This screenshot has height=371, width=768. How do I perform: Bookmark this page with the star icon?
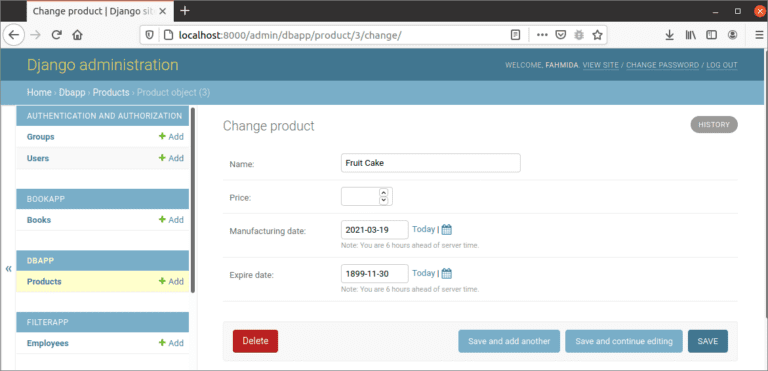(x=597, y=35)
